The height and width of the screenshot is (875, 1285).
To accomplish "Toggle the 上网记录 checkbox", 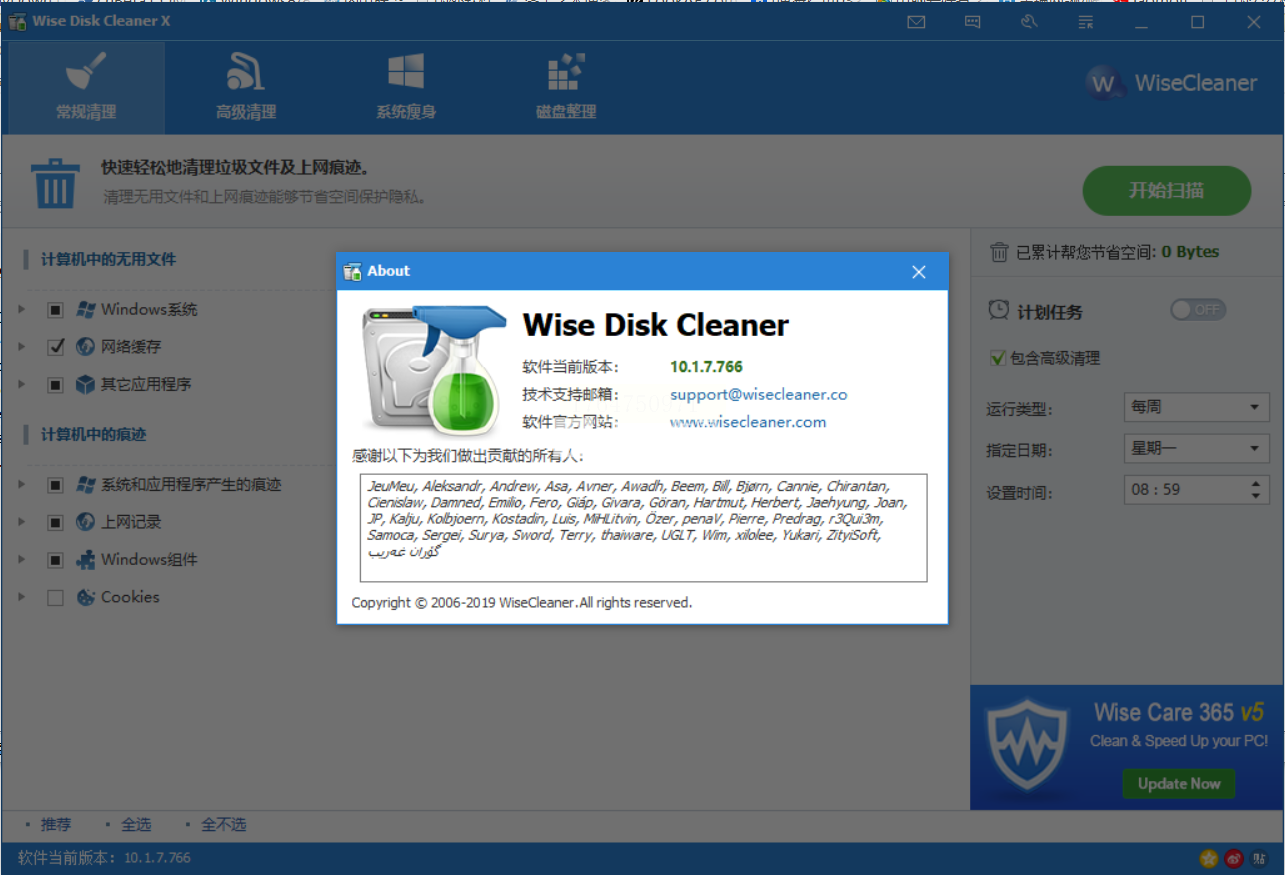I will point(55,522).
